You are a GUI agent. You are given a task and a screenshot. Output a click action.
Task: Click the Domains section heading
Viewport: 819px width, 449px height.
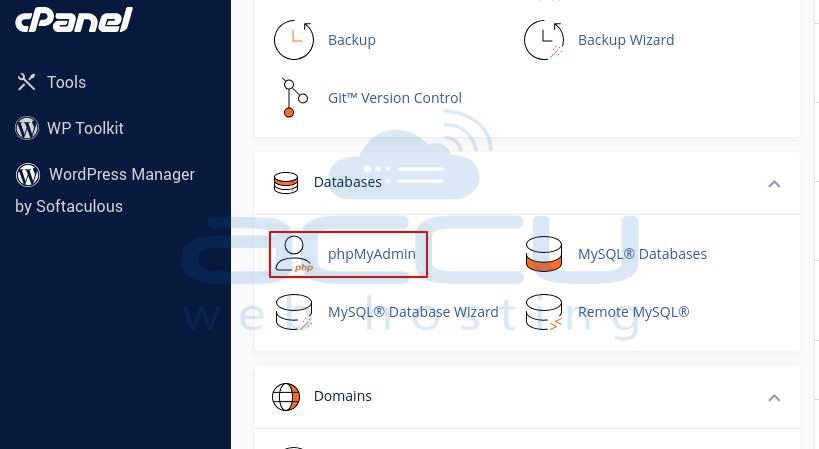pyautogui.click(x=343, y=396)
